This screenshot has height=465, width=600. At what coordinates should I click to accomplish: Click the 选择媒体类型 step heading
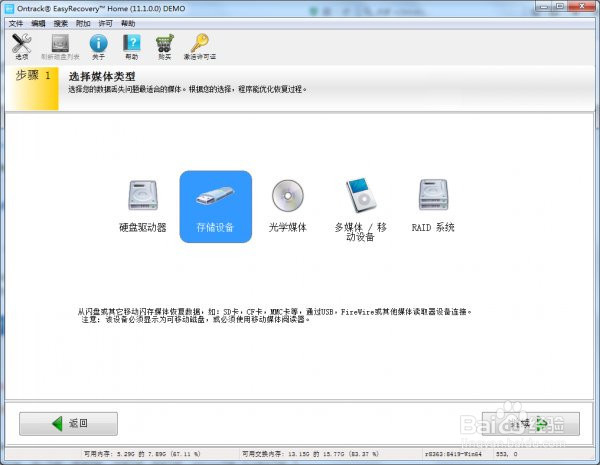pyautogui.click(x=102, y=77)
